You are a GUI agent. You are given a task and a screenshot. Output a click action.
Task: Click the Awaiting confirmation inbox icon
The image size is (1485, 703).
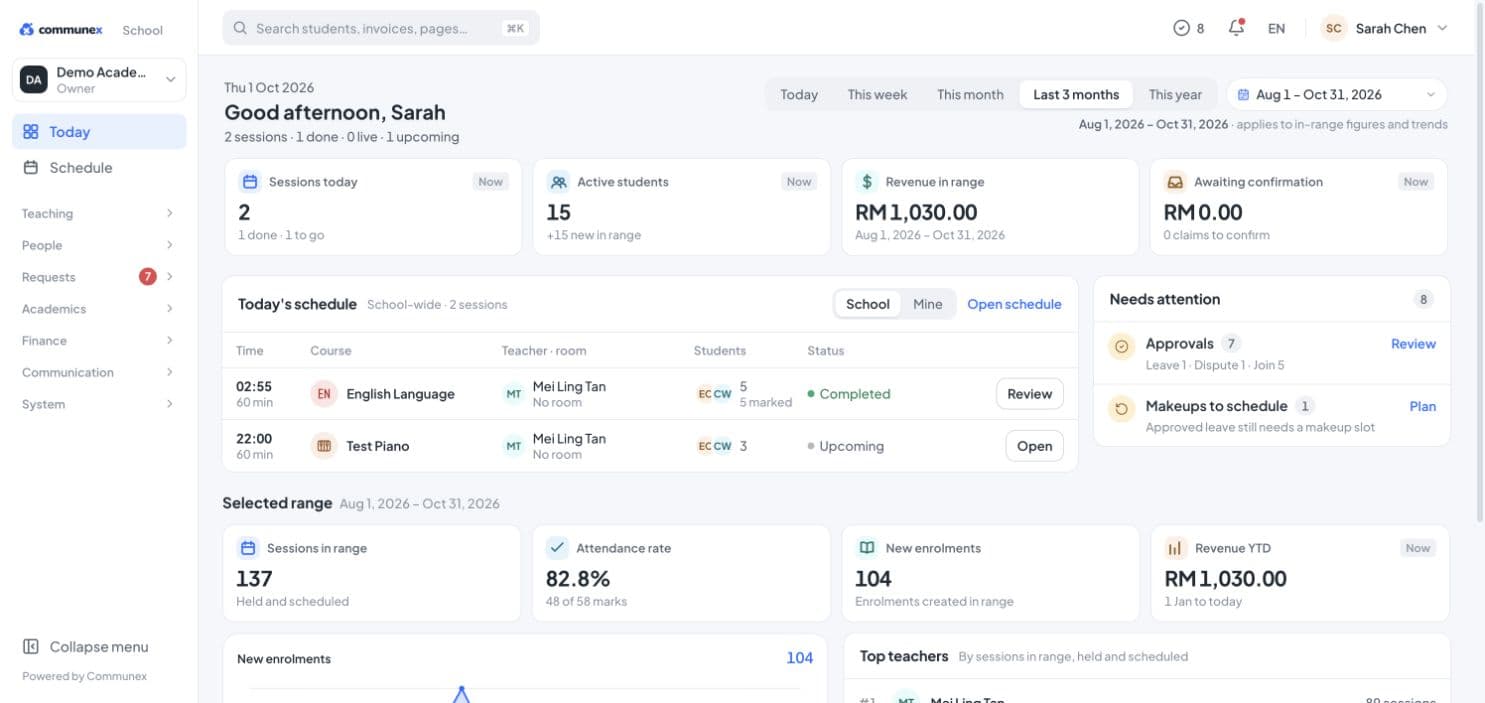(1176, 182)
